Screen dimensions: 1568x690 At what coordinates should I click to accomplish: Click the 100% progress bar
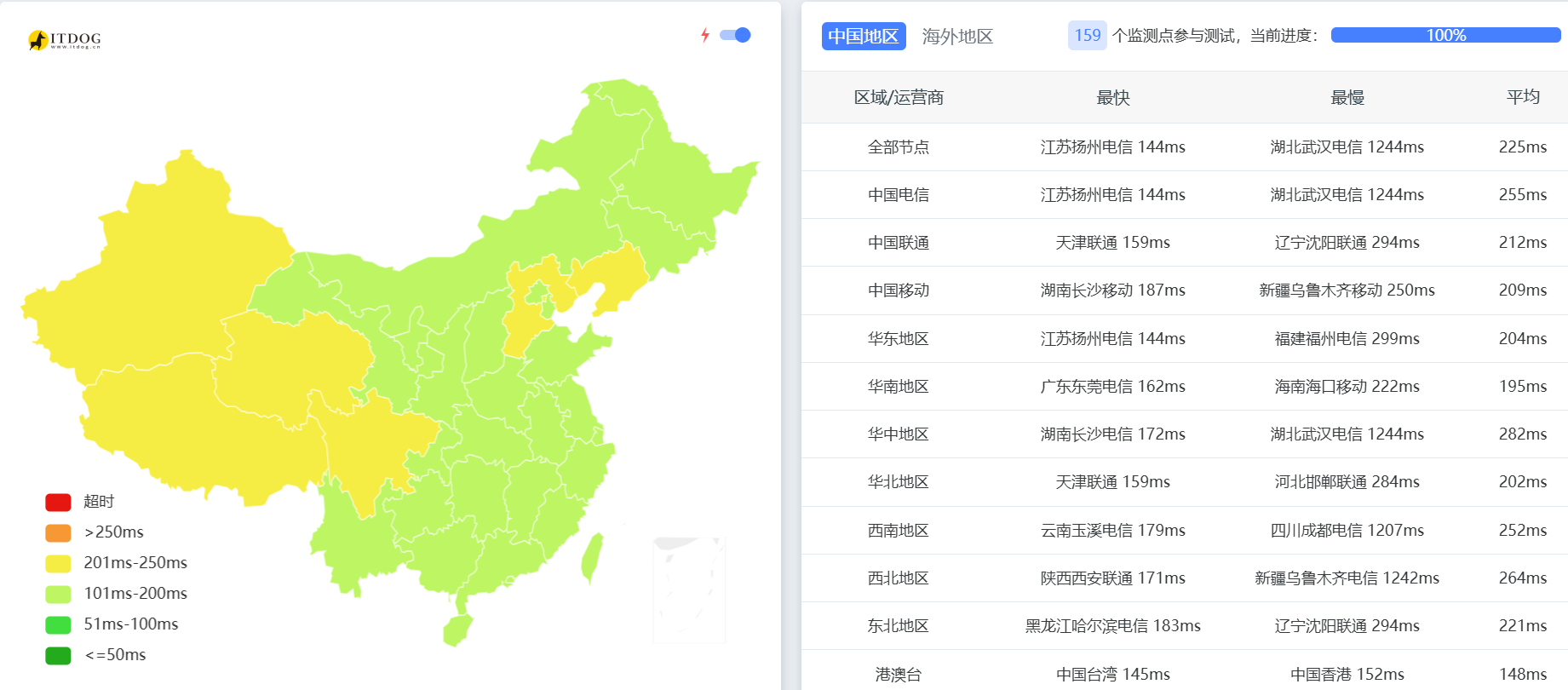pyautogui.click(x=1445, y=35)
